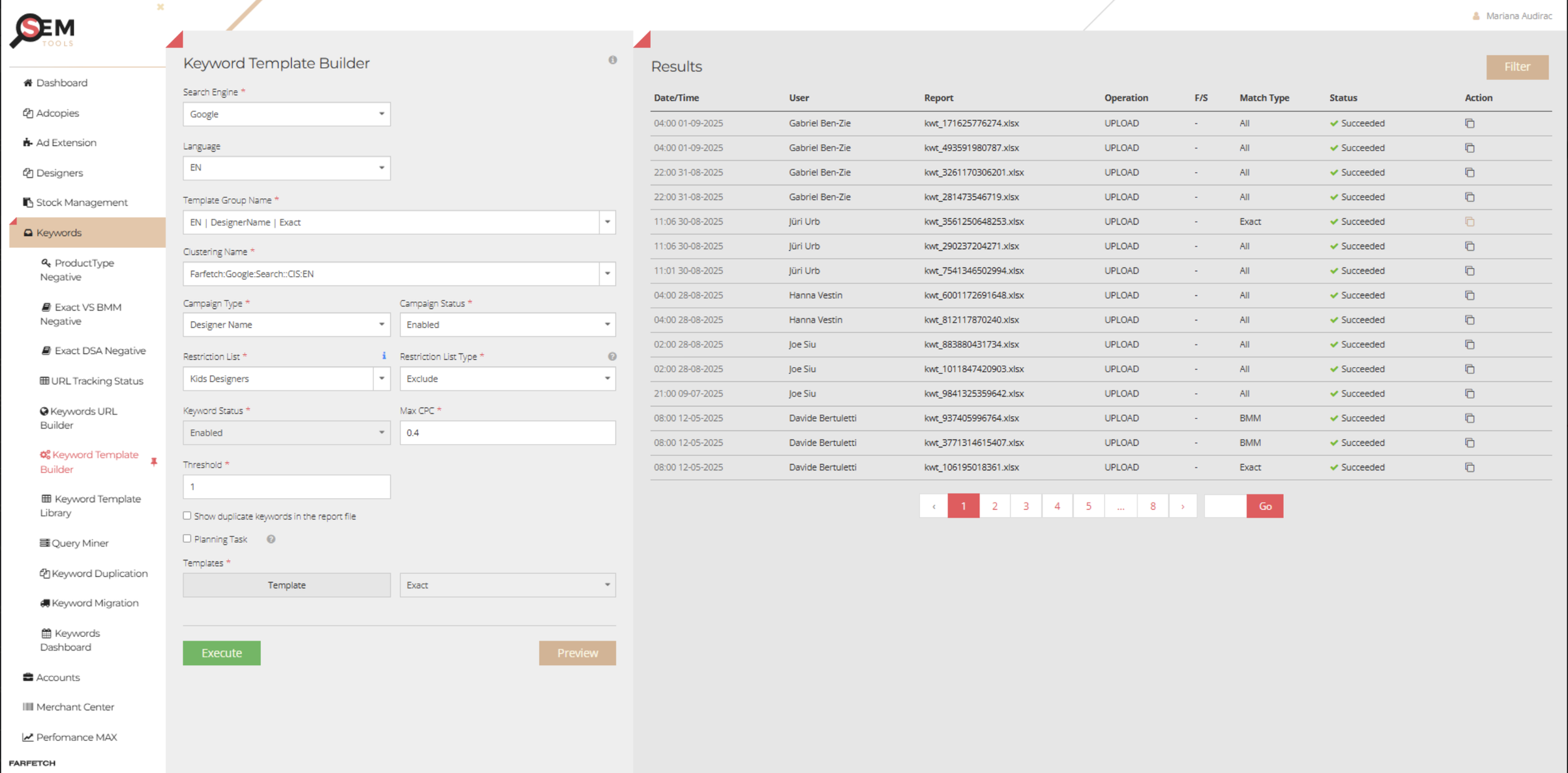This screenshot has width=1568, height=773.
Task: Expand the Campaign Status dropdown
Action: coord(507,324)
